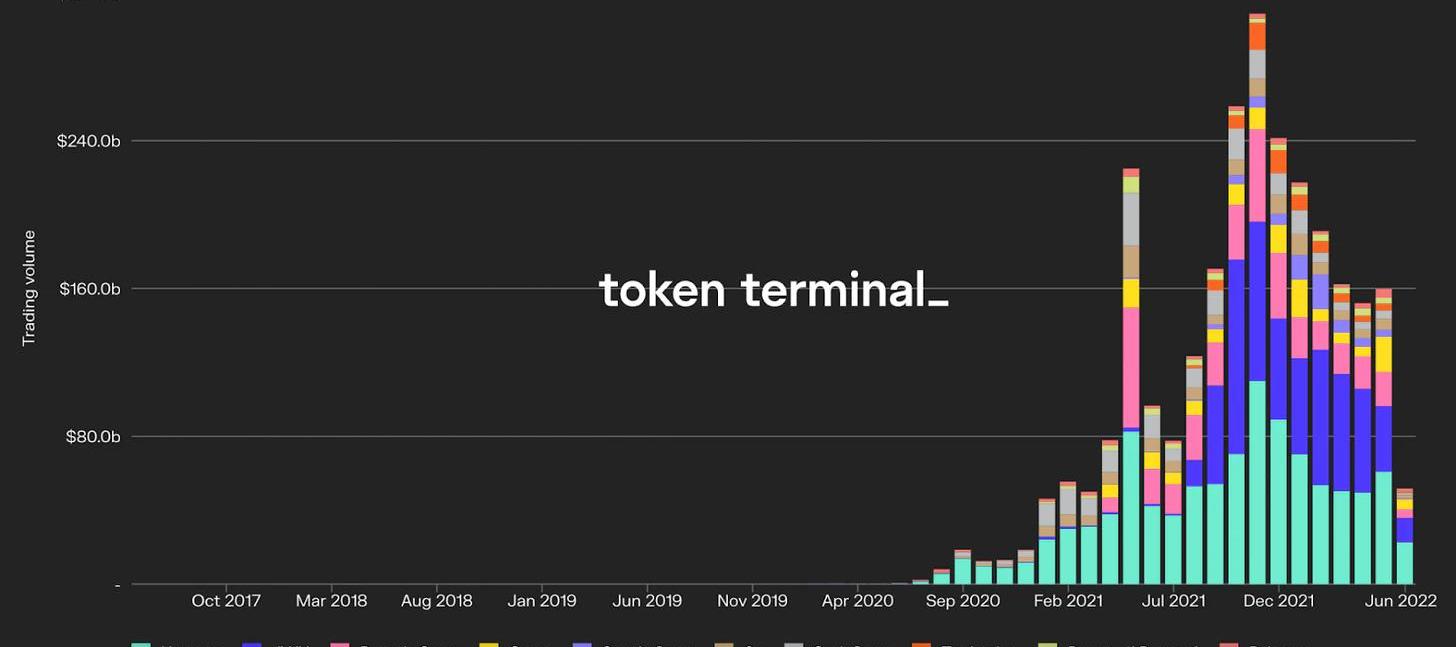Select the pink legend swatch
Image resolution: width=1456 pixels, height=647 pixels.
pos(340,644)
